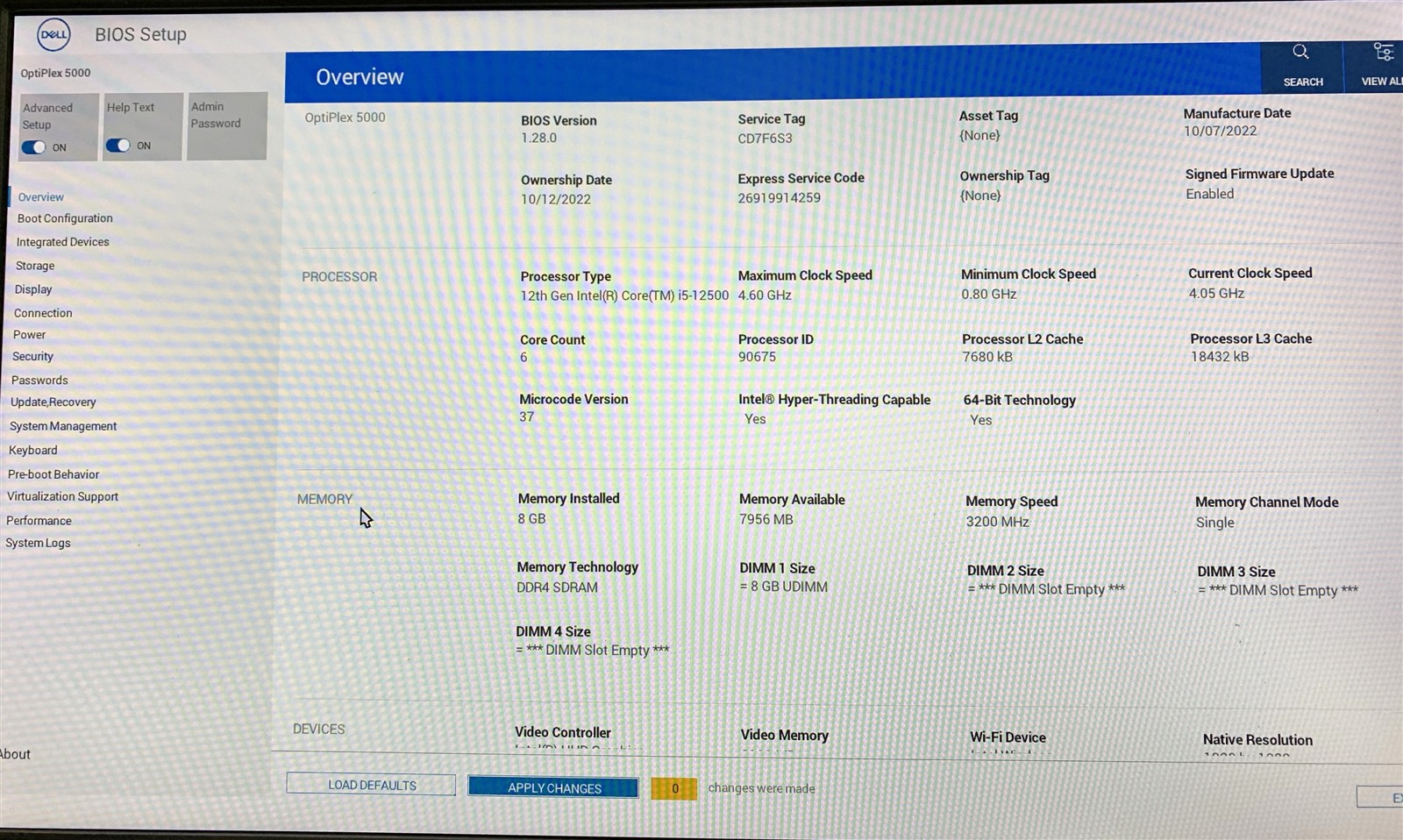The height and width of the screenshot is (840, 1403).
Task: Select Update,Recovery in sidebar
Action: [x=53, y=402]
